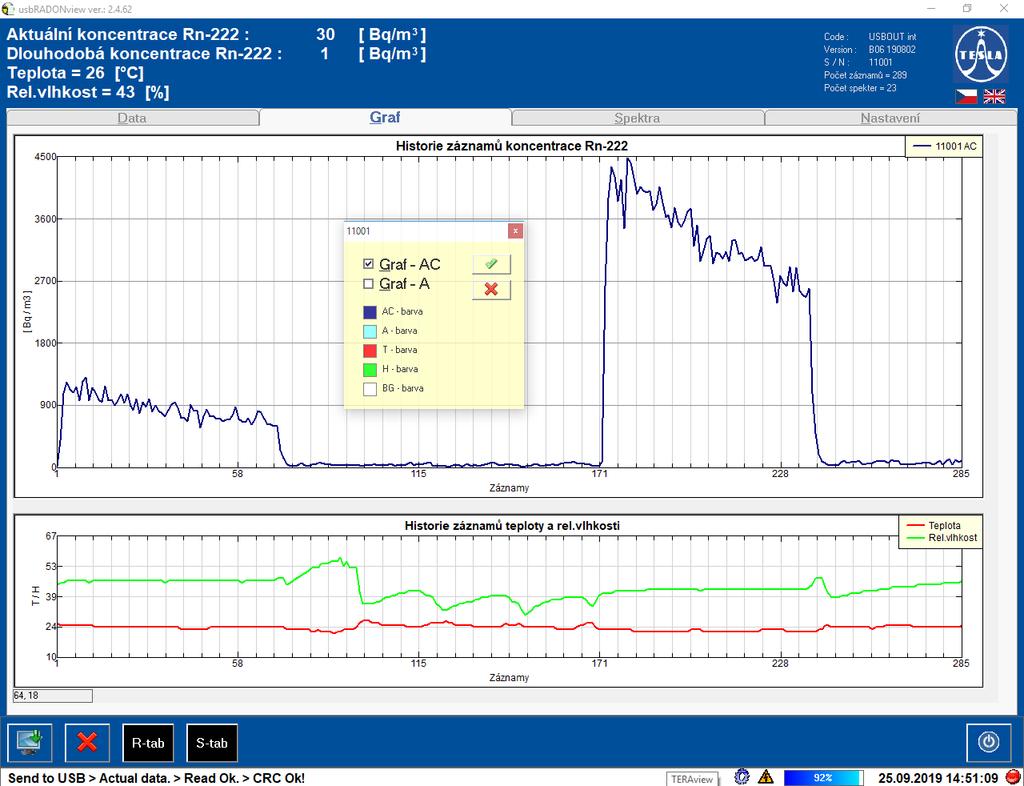Viewport: 1024px width, 786px height.
Task: Select the Graf tab
Action: 385,118
